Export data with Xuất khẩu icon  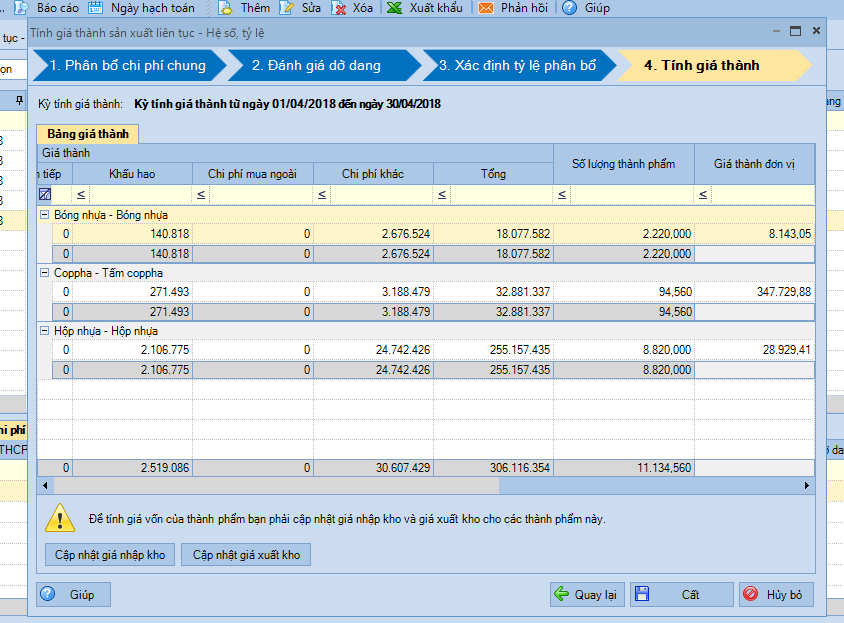pos(396,7)
